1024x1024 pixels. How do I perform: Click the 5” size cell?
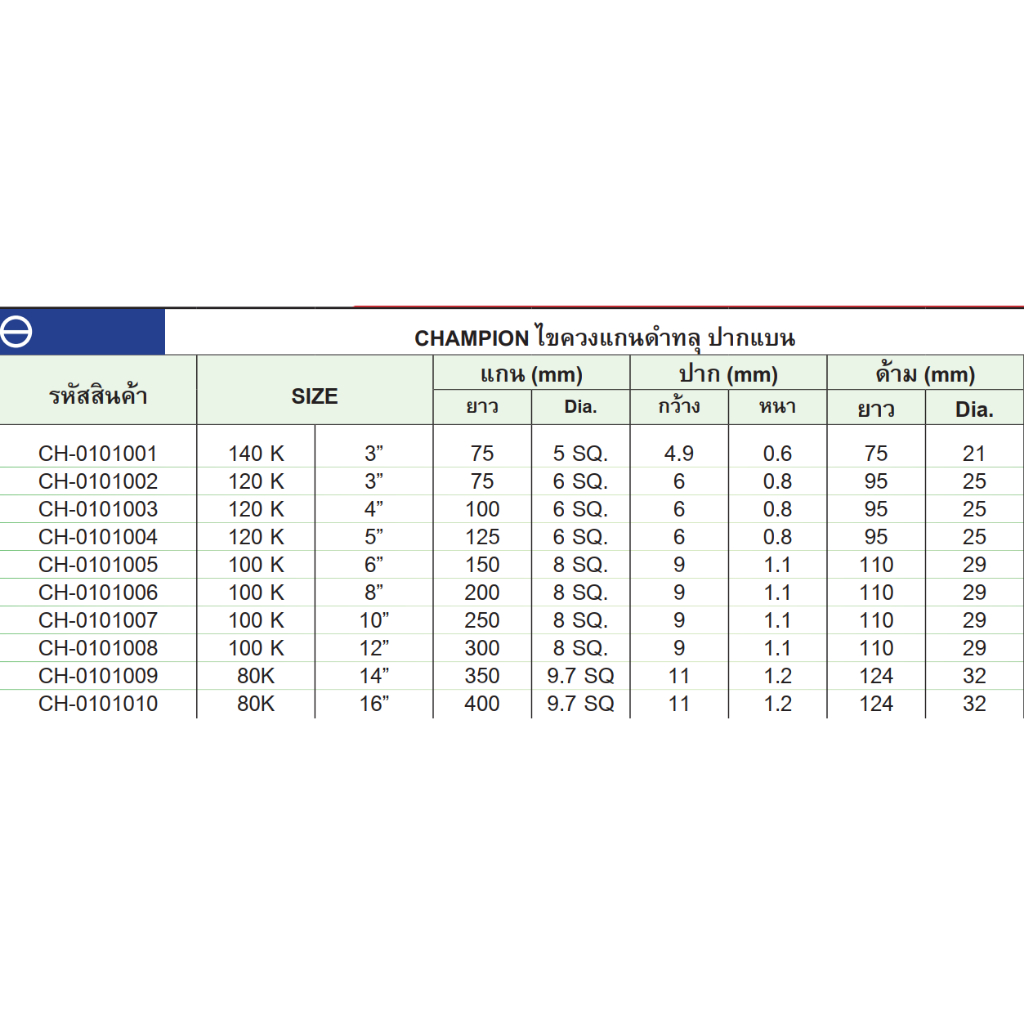tap(374, 537)
